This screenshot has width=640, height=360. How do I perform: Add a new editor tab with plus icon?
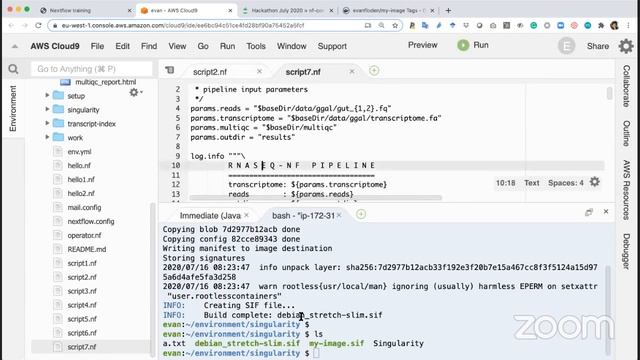[x=374, y=71]
